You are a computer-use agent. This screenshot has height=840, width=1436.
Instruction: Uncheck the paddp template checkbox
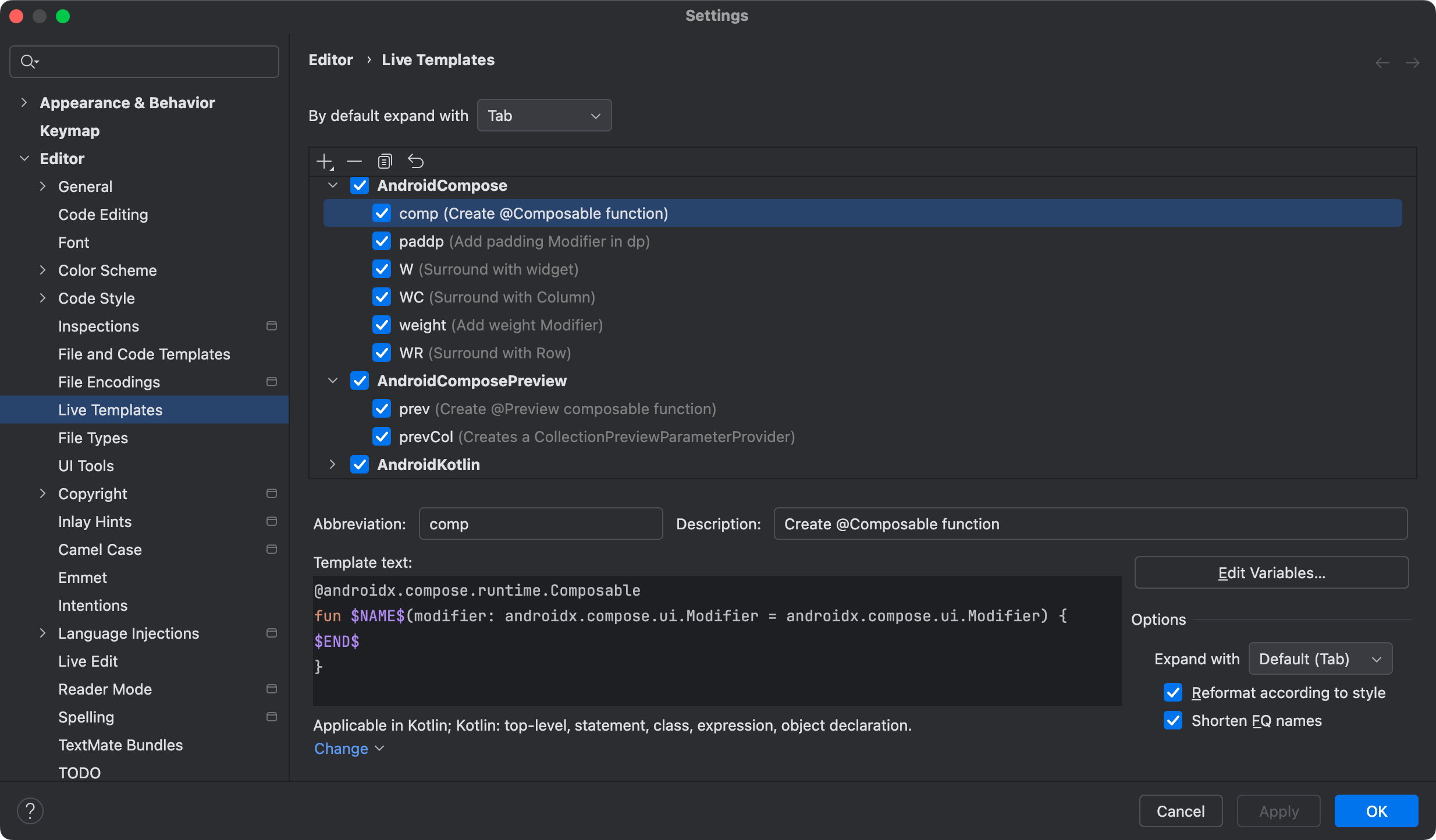coord(382,241)
